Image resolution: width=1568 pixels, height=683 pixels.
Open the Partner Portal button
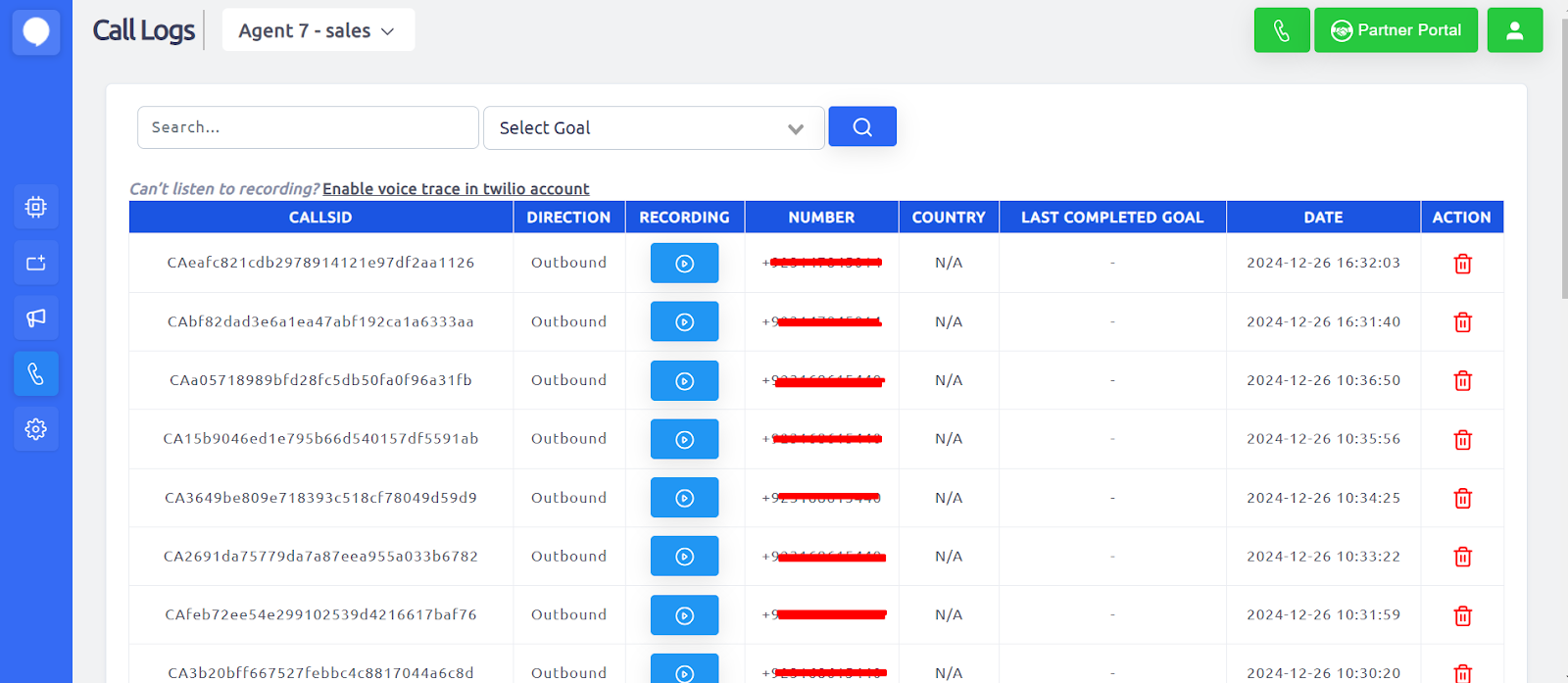(x=1395, y=30)
